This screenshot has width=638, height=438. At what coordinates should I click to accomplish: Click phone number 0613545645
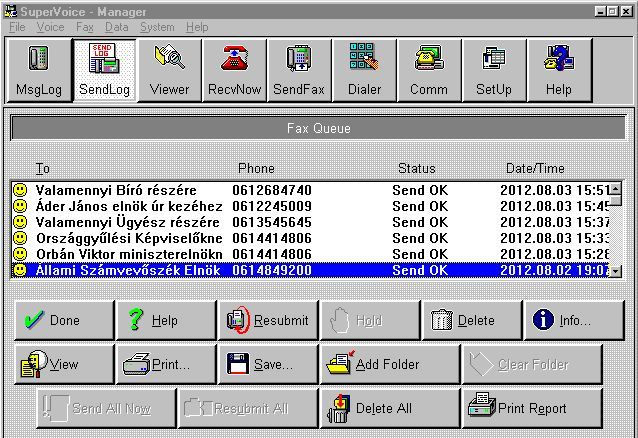(272, 222)
